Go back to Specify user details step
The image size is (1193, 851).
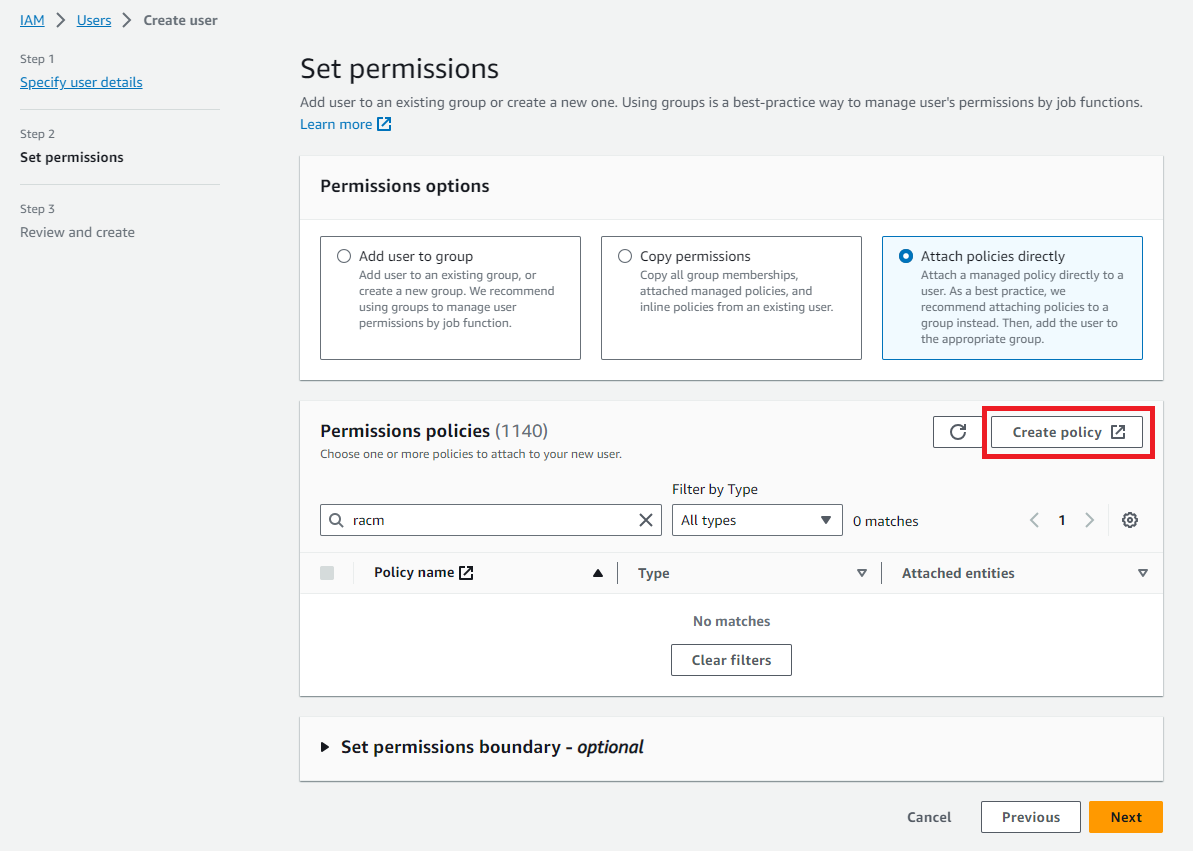click(81, 82)
